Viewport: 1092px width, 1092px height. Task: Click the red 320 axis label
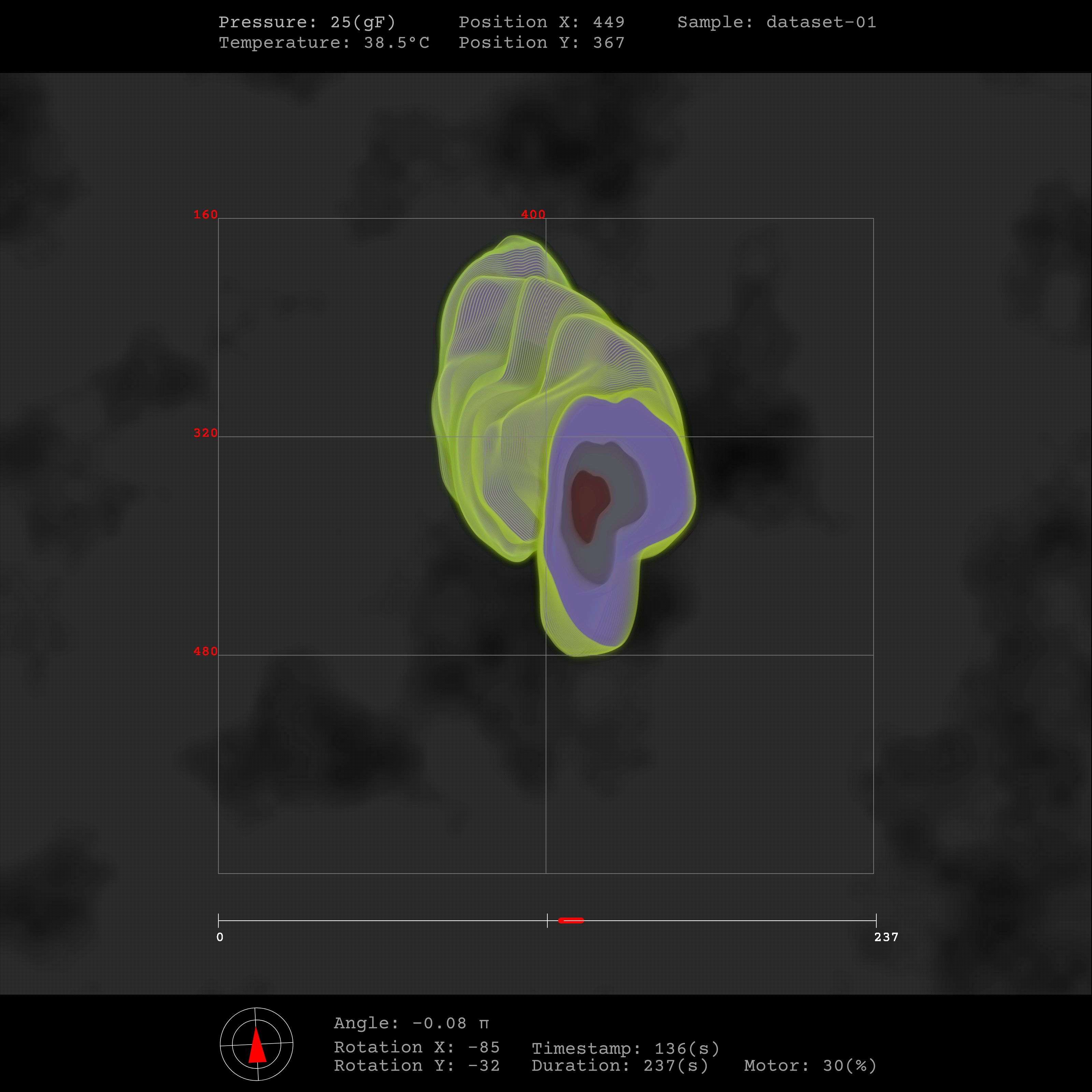pos(205,433)
